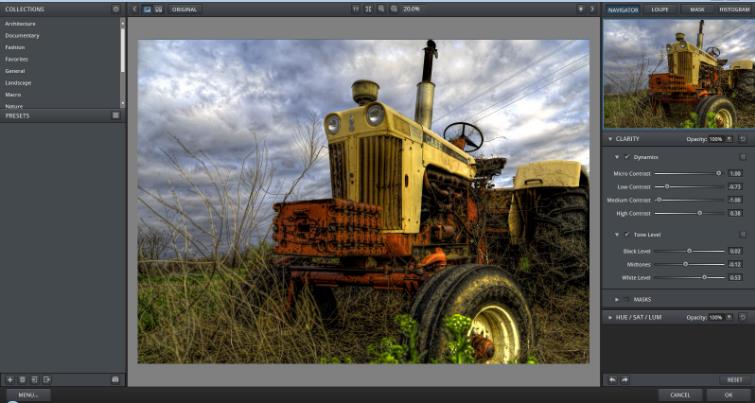Switch to split compare view
This screenshot has height=403, width=755.
coord(158,9)
